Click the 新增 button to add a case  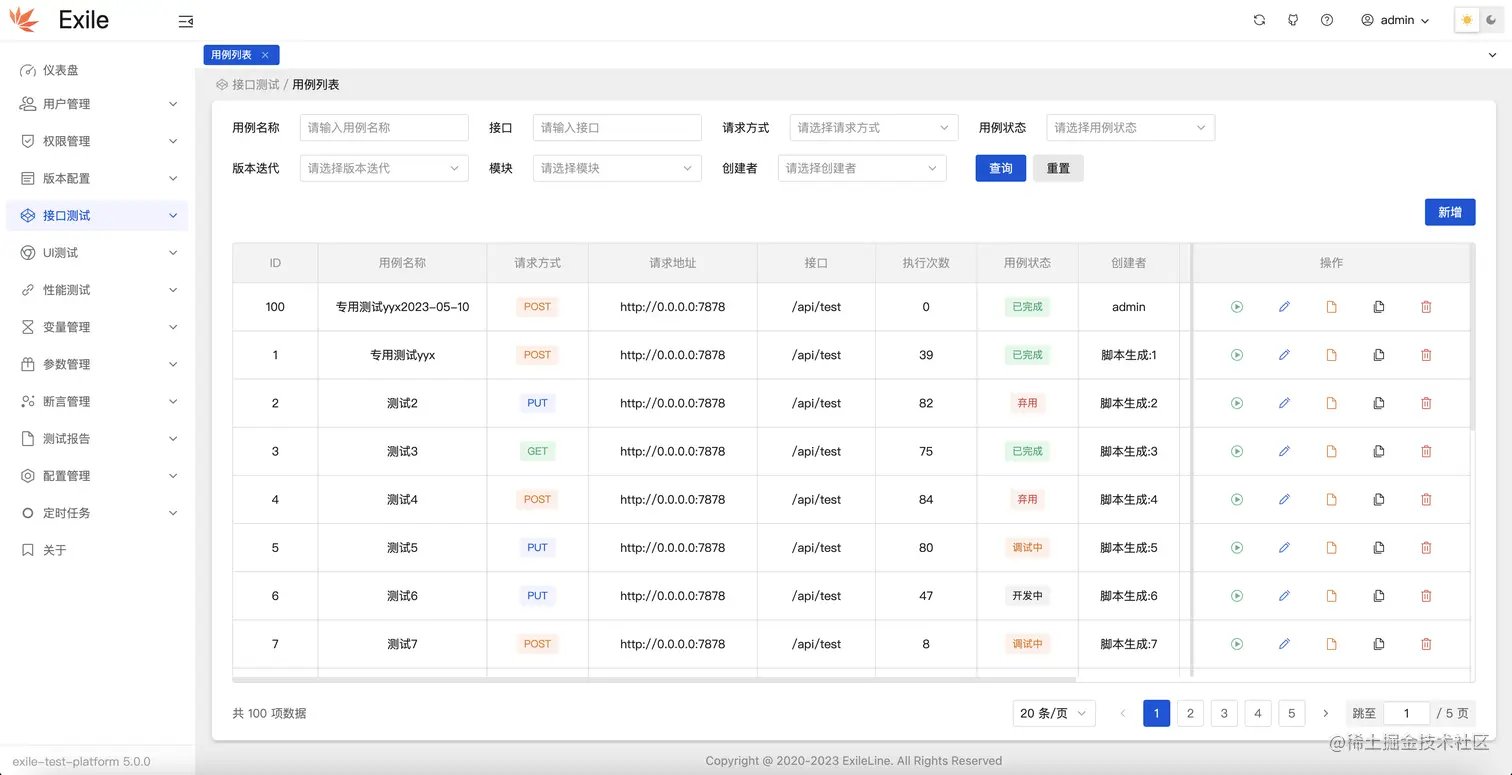click(x=1450, y=212)
